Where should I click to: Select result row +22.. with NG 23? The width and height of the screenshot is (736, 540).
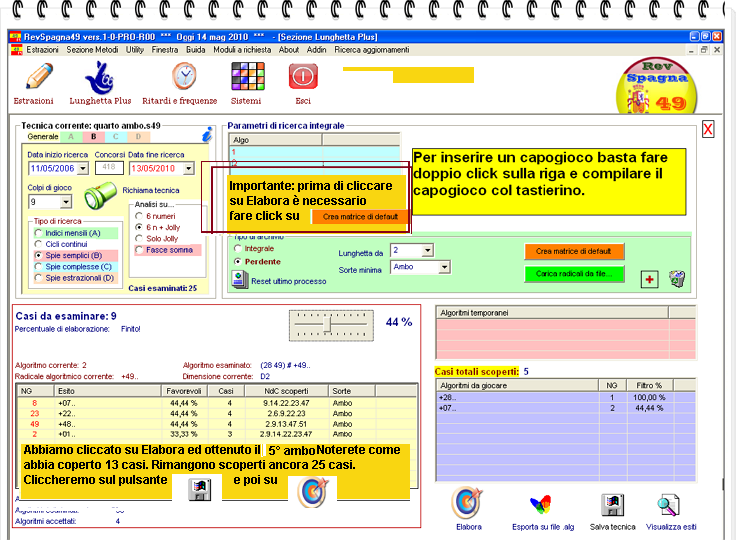click(217, 414)
